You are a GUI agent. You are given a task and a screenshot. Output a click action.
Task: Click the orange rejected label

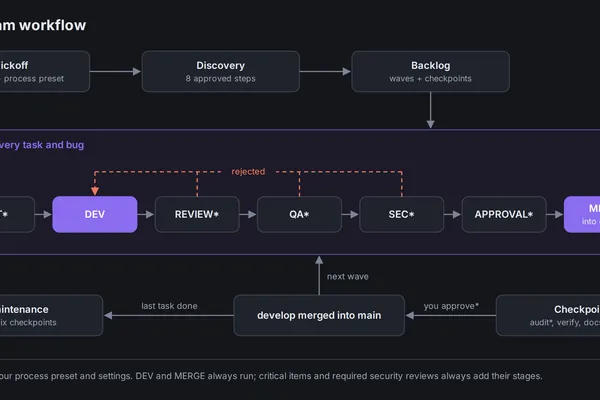(248, 171)
